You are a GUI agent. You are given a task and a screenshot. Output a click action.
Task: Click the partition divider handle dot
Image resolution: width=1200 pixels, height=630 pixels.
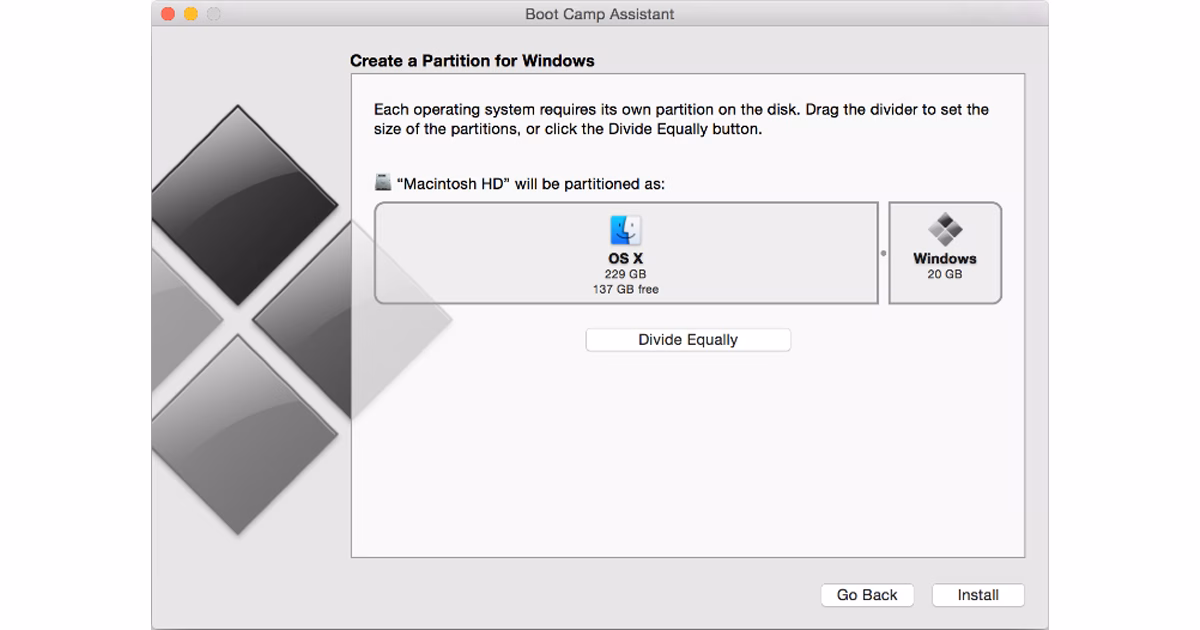(883, 253)
